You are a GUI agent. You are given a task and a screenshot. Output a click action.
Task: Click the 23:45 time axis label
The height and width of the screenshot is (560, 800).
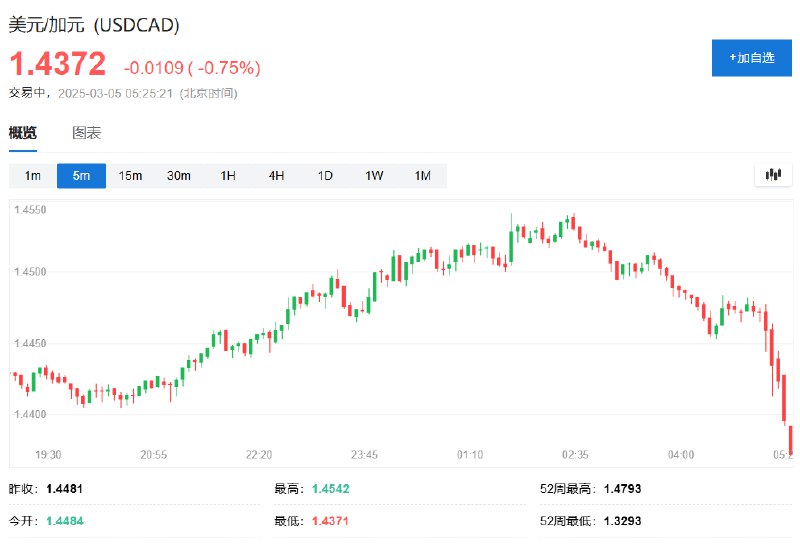pyautogui.click(x=364, y=454)
